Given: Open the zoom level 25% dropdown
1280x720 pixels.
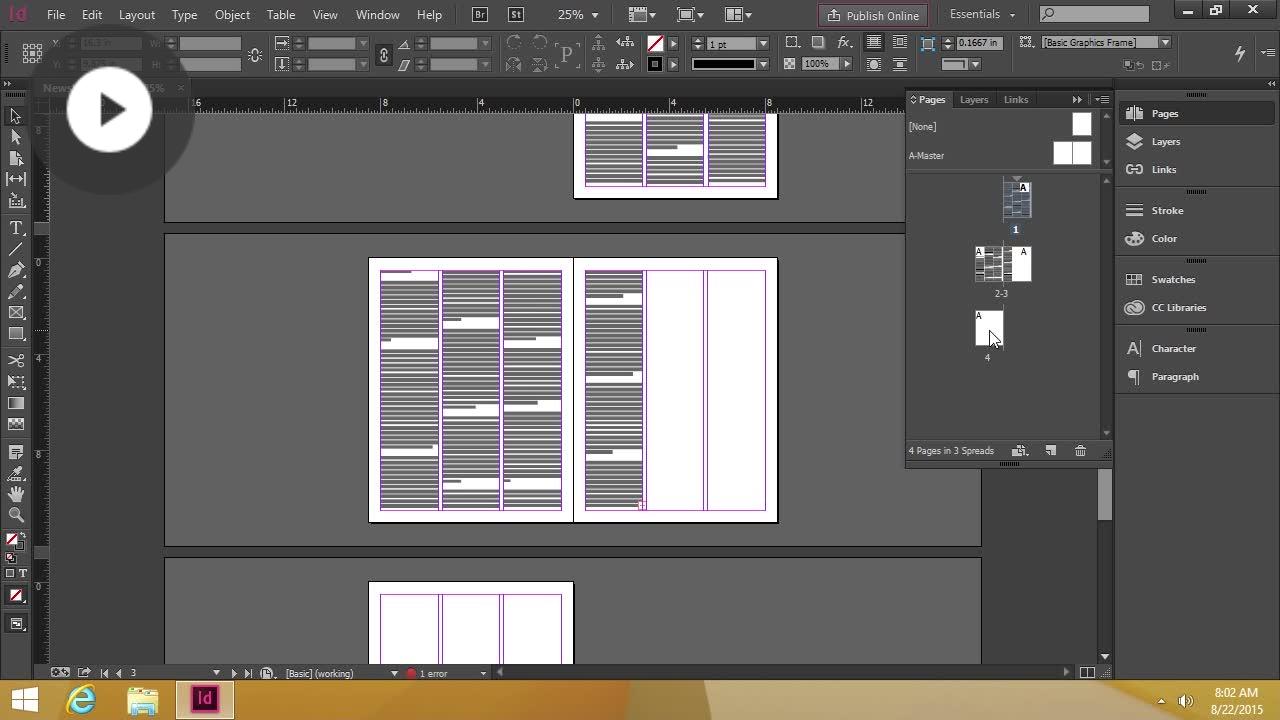Looking at the screenshot, I should (x=594, y=15).
